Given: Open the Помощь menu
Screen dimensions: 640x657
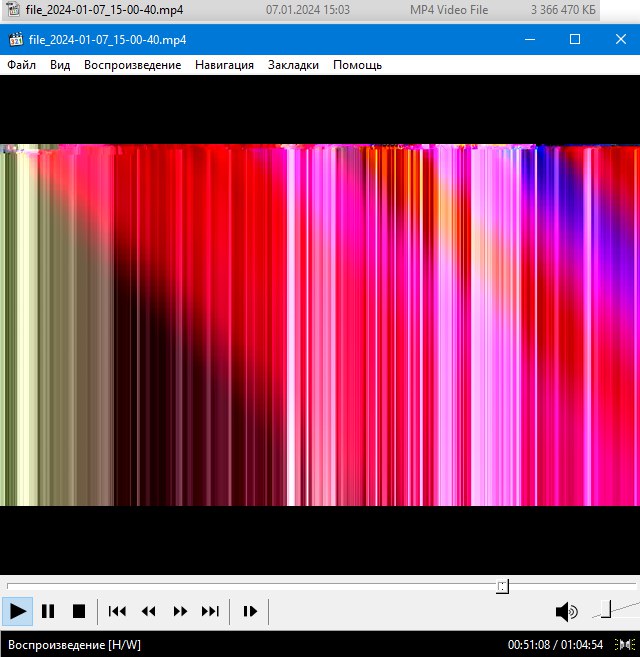Looking at the screenshot, I should 357,65.
